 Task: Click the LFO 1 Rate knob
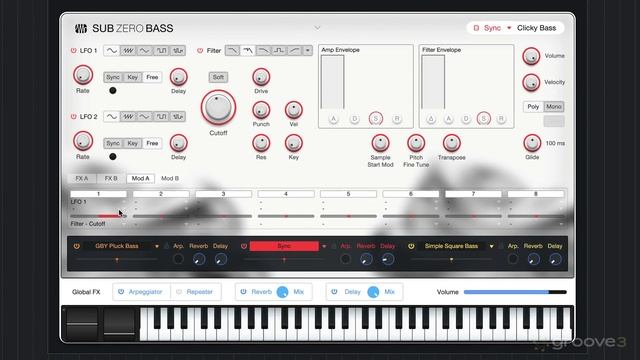tap(83, 75)
